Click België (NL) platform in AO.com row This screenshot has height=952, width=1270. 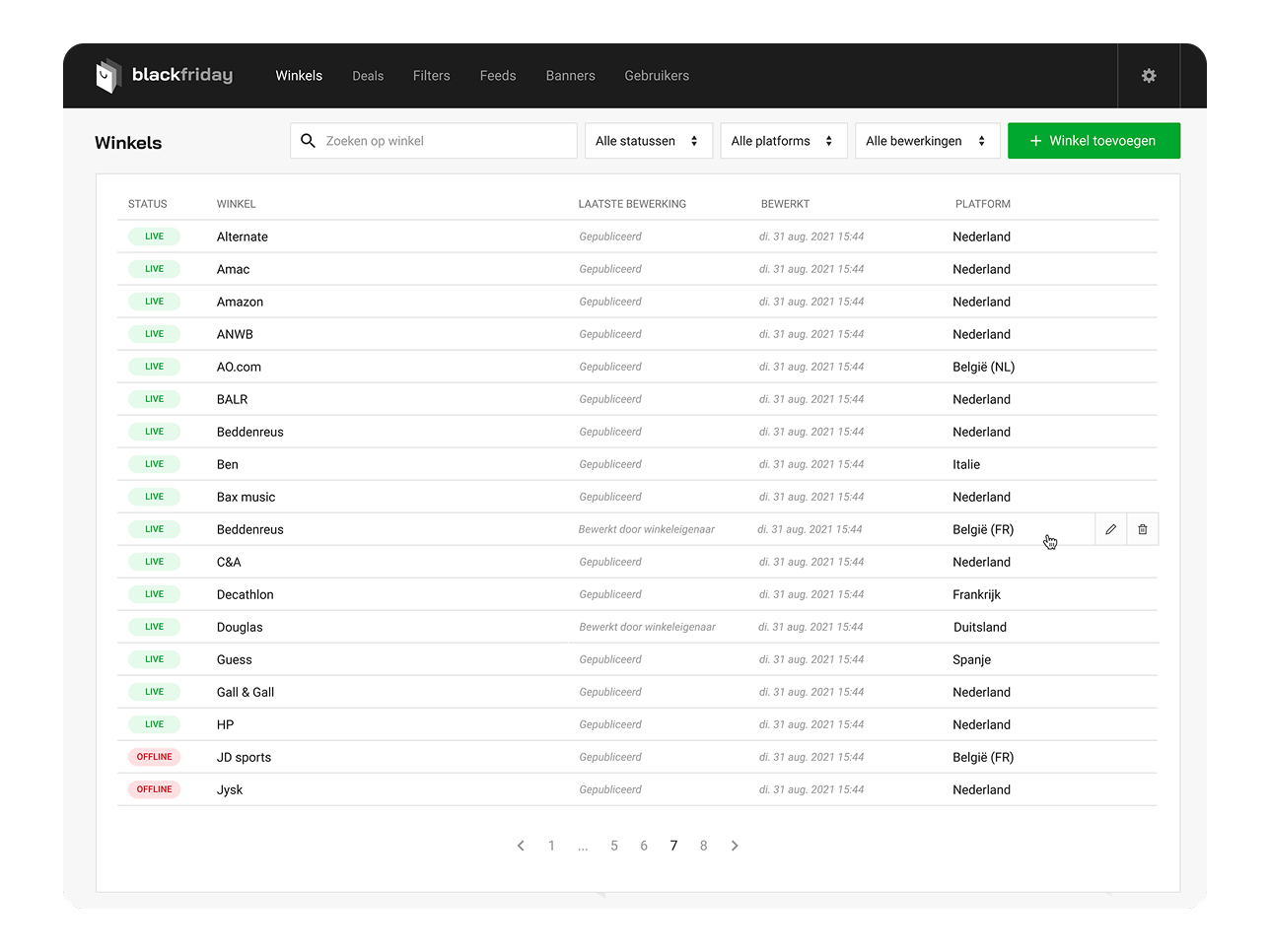(x=983, y=367)
